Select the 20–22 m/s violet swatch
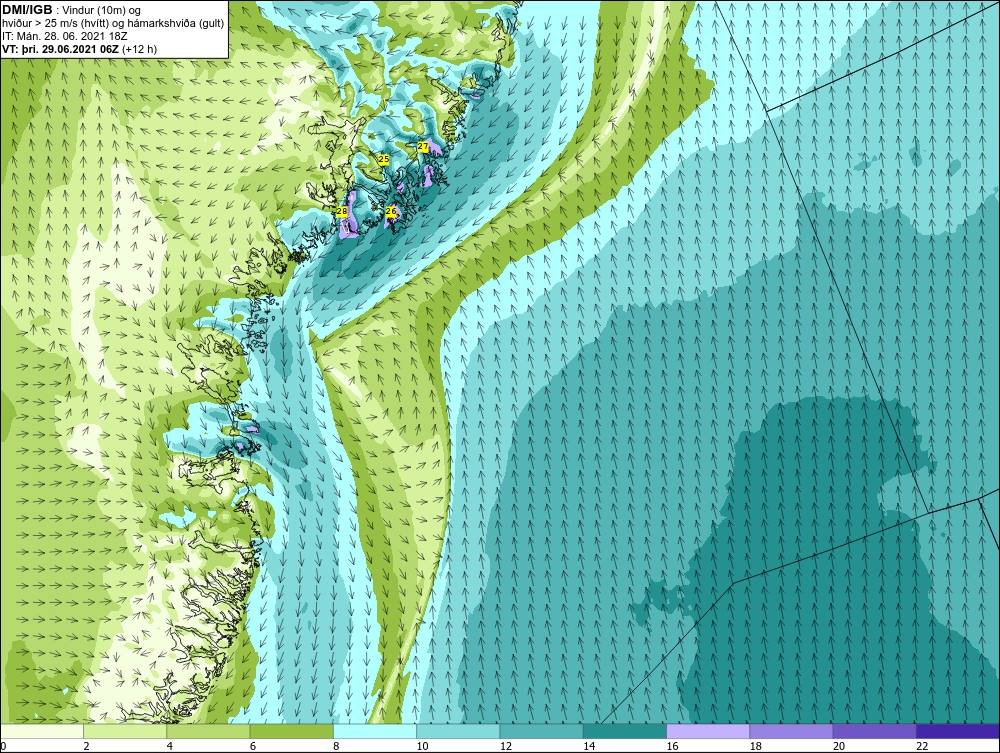The height and width of the screenshot is (753, 1000). 874,731
